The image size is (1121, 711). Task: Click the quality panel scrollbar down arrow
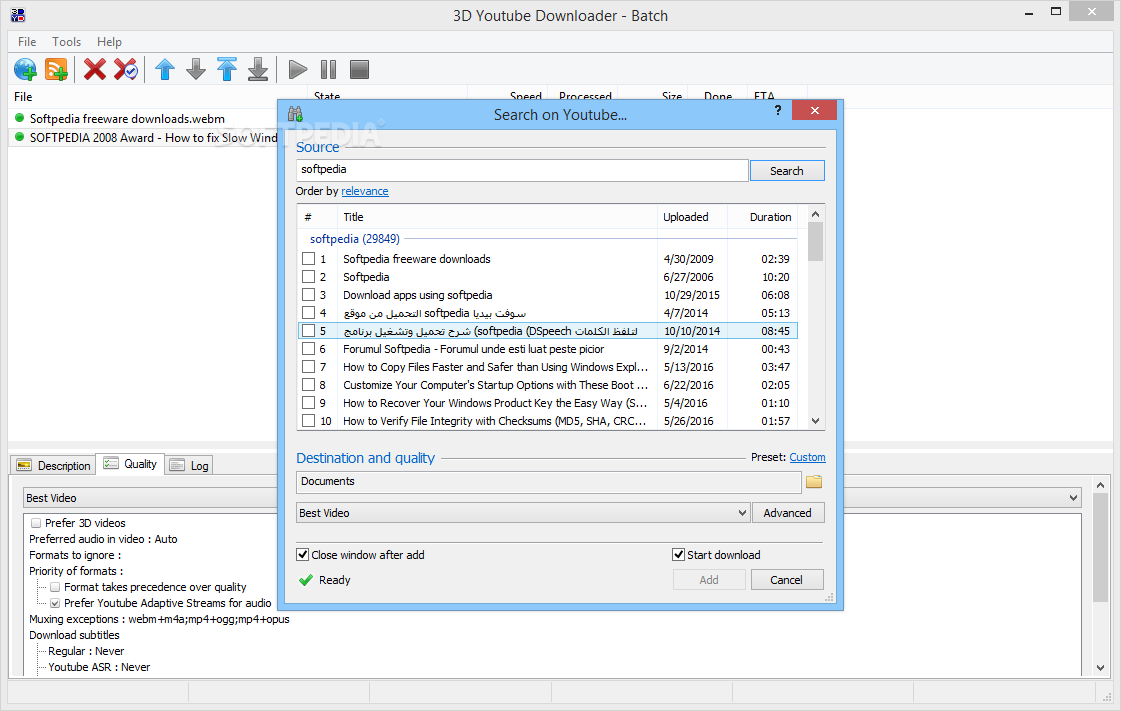pyautogui.click(x=1101, y=668)
